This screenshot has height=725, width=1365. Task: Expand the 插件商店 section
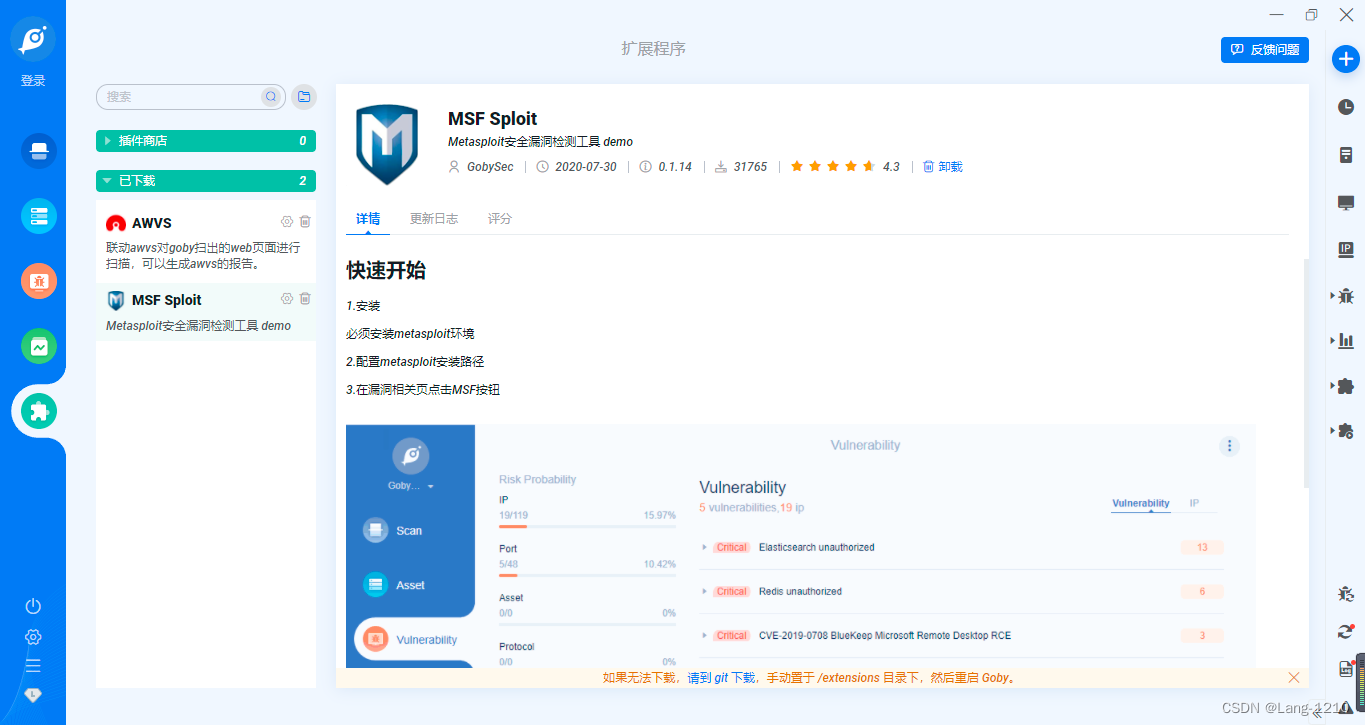pyautogui.click(x=206, y=141)
